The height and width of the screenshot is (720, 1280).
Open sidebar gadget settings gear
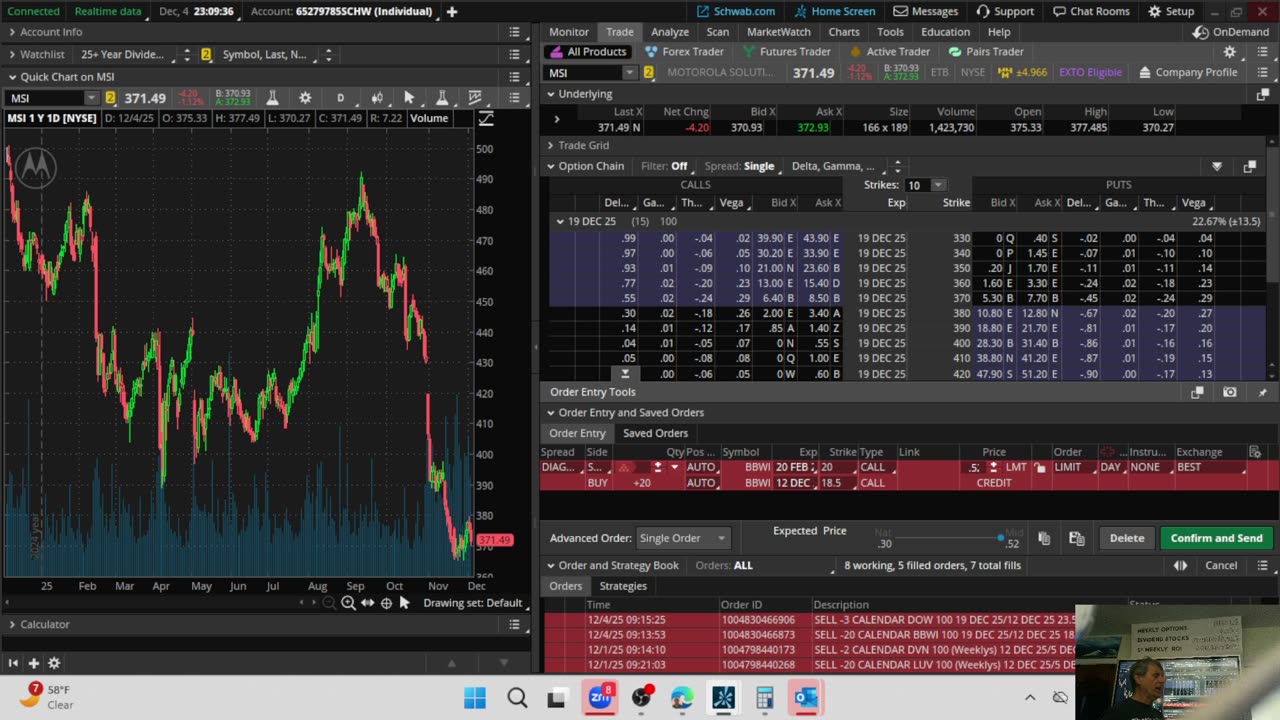(x=54, y=663)
